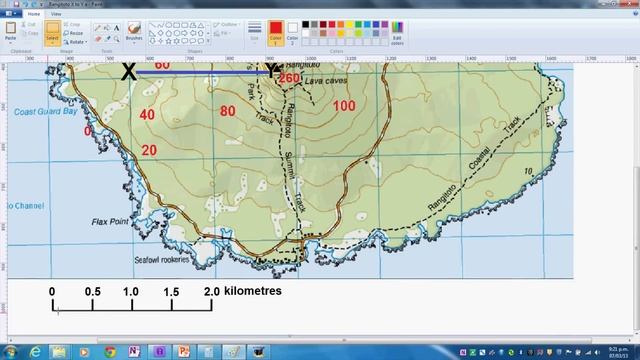Select the Color picker eyedropper tool

coord(107,39)
